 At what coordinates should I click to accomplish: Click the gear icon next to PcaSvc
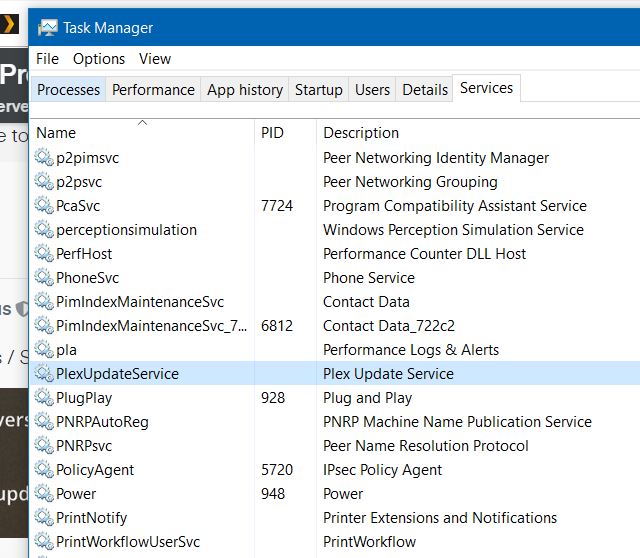[44, 206]
